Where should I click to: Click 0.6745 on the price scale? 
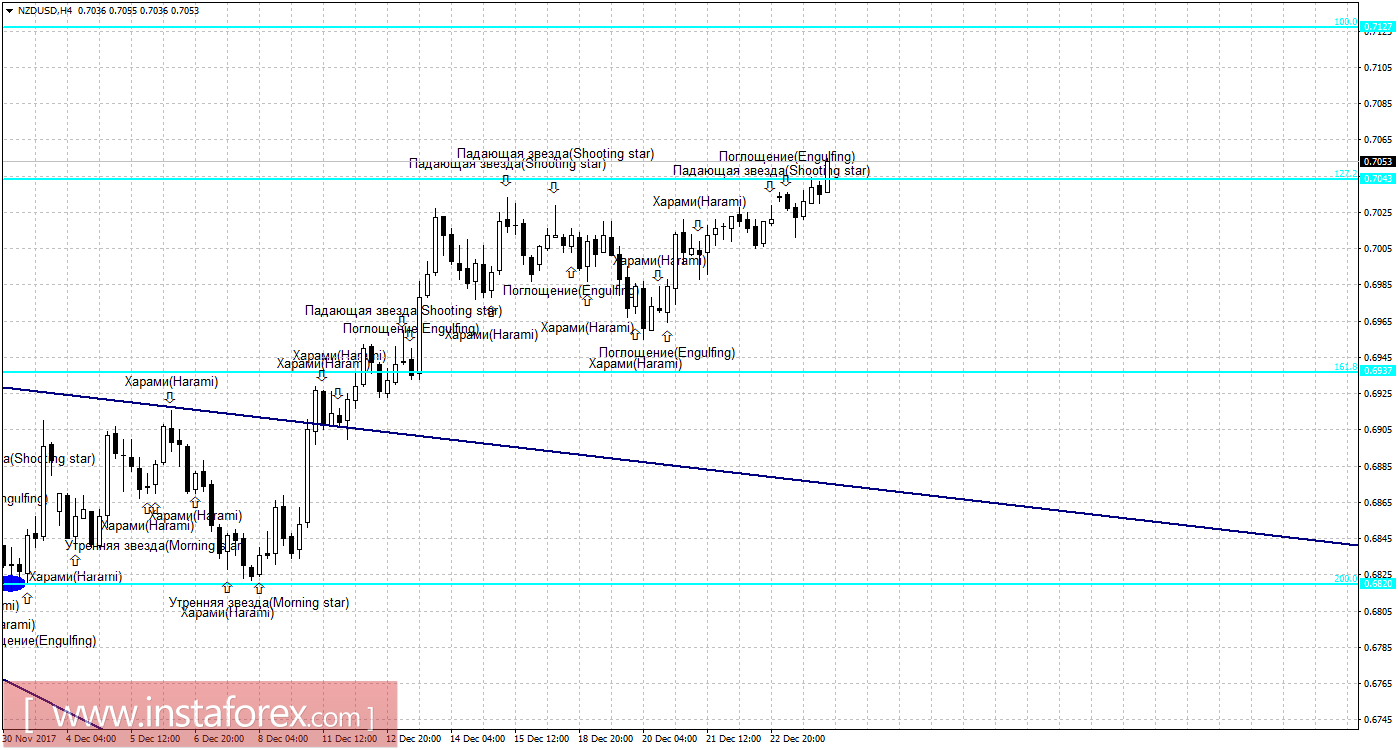1378,720
